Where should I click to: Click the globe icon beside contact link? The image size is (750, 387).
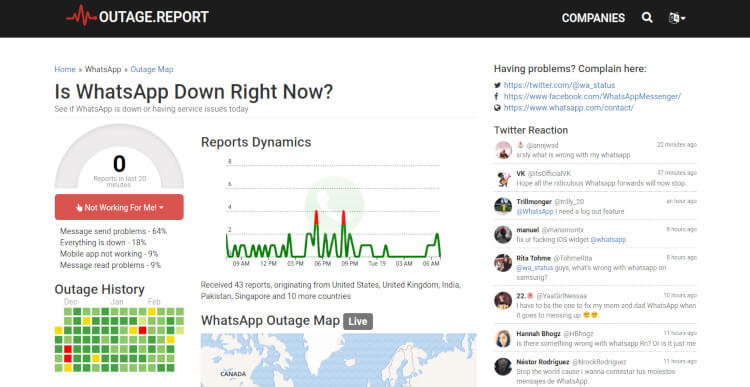[x=497, y=108]
